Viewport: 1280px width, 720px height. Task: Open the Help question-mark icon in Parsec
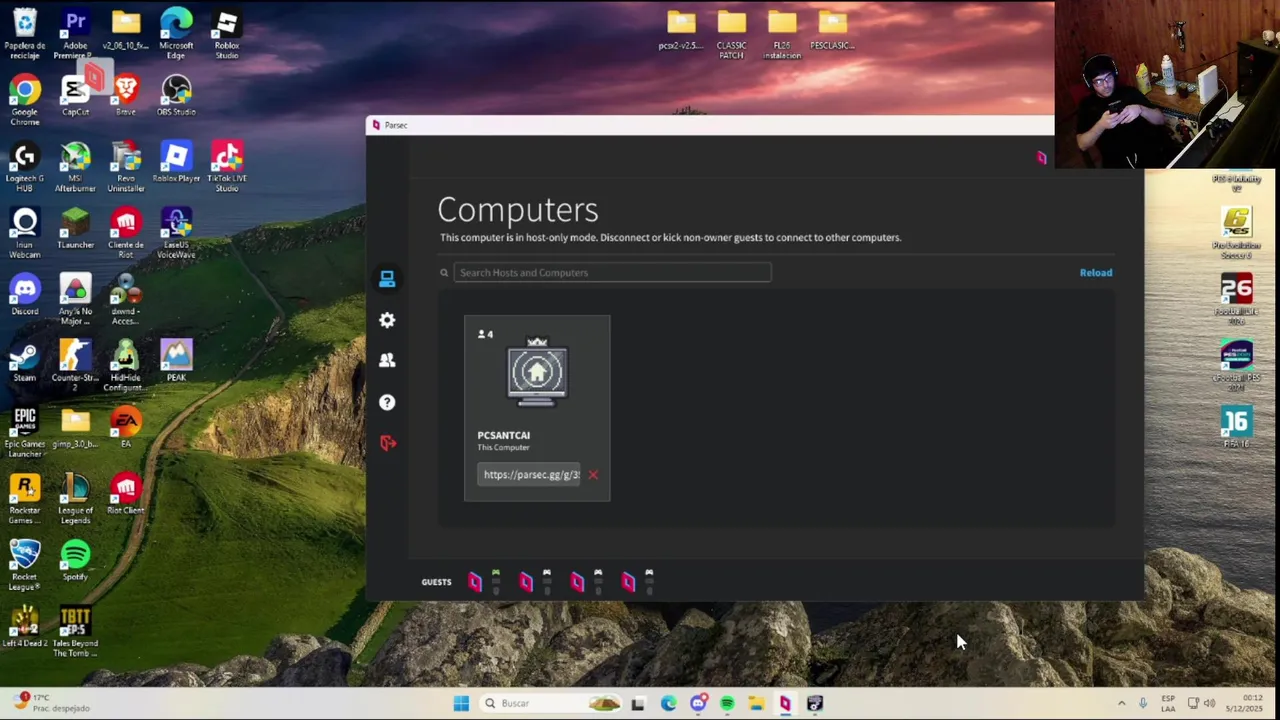387,402
